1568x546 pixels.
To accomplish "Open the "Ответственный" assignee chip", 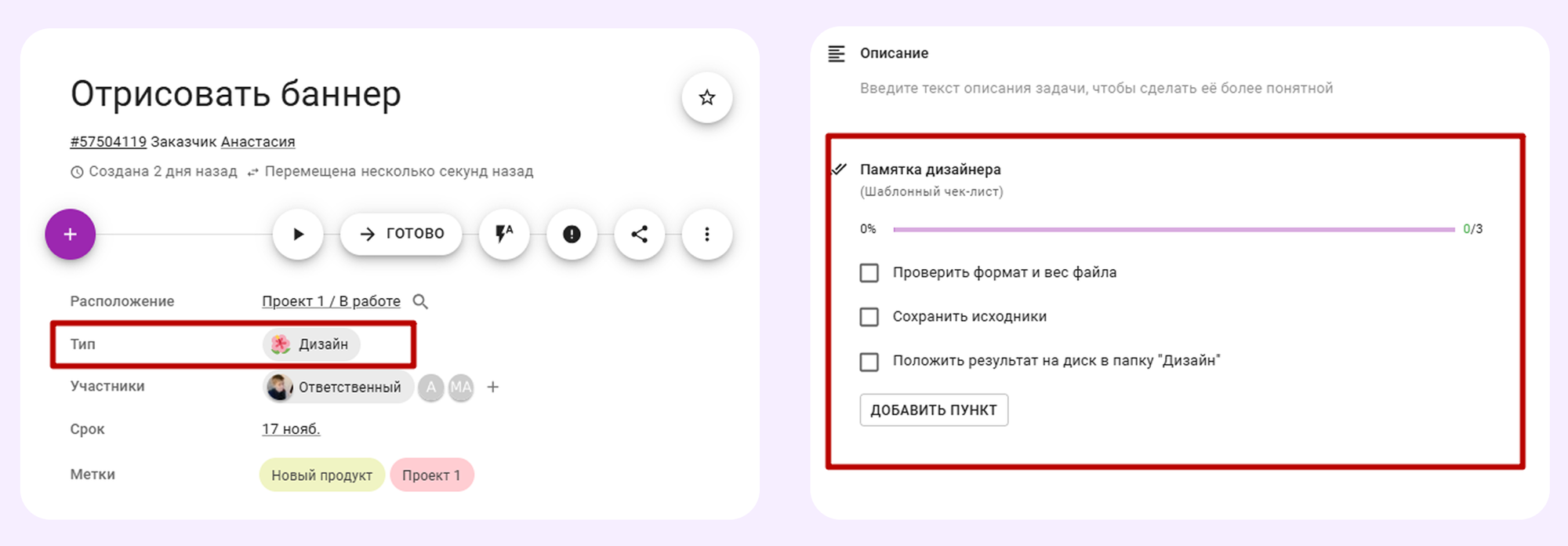I will click(x=337, y=387).
